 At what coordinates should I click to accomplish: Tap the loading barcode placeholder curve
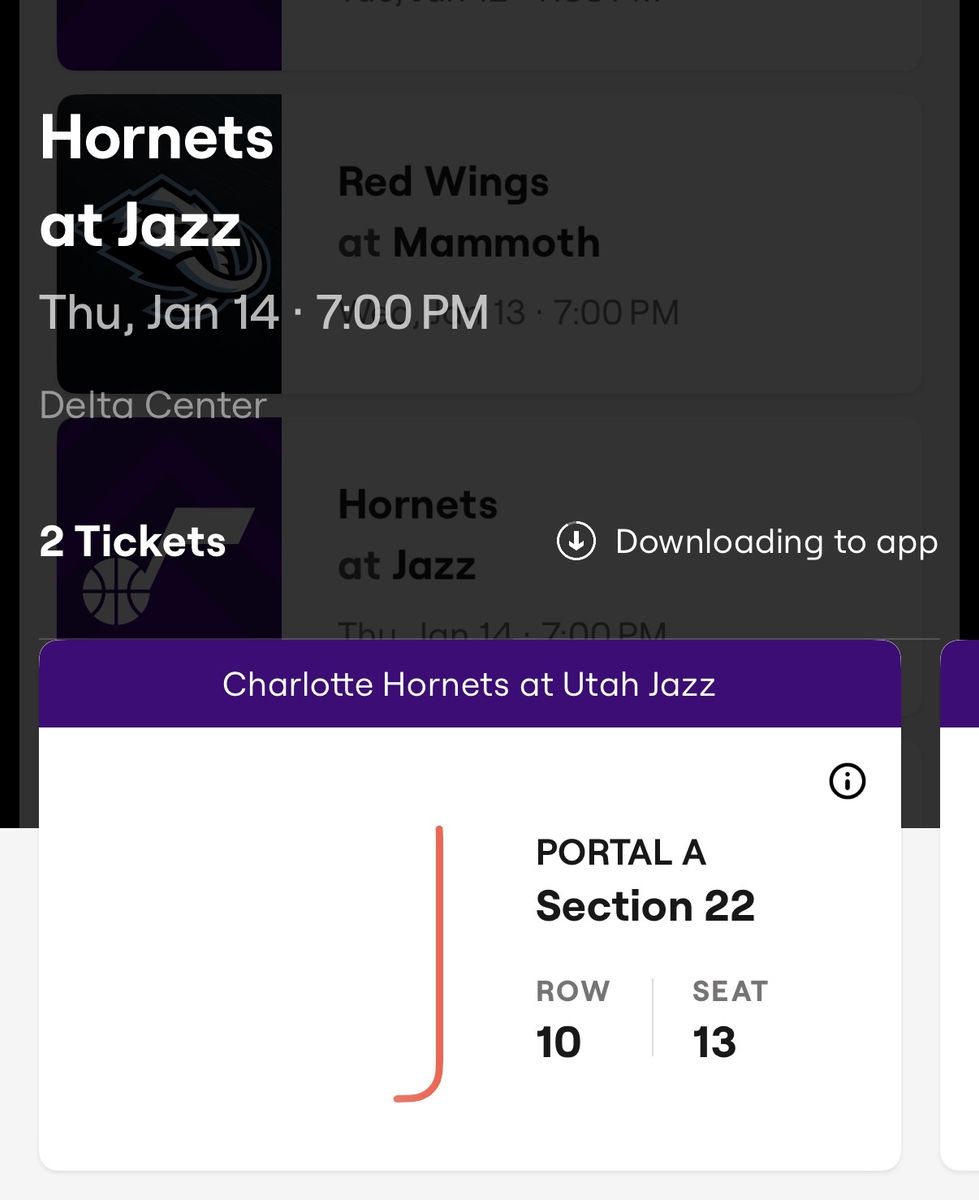coord(419,963)
